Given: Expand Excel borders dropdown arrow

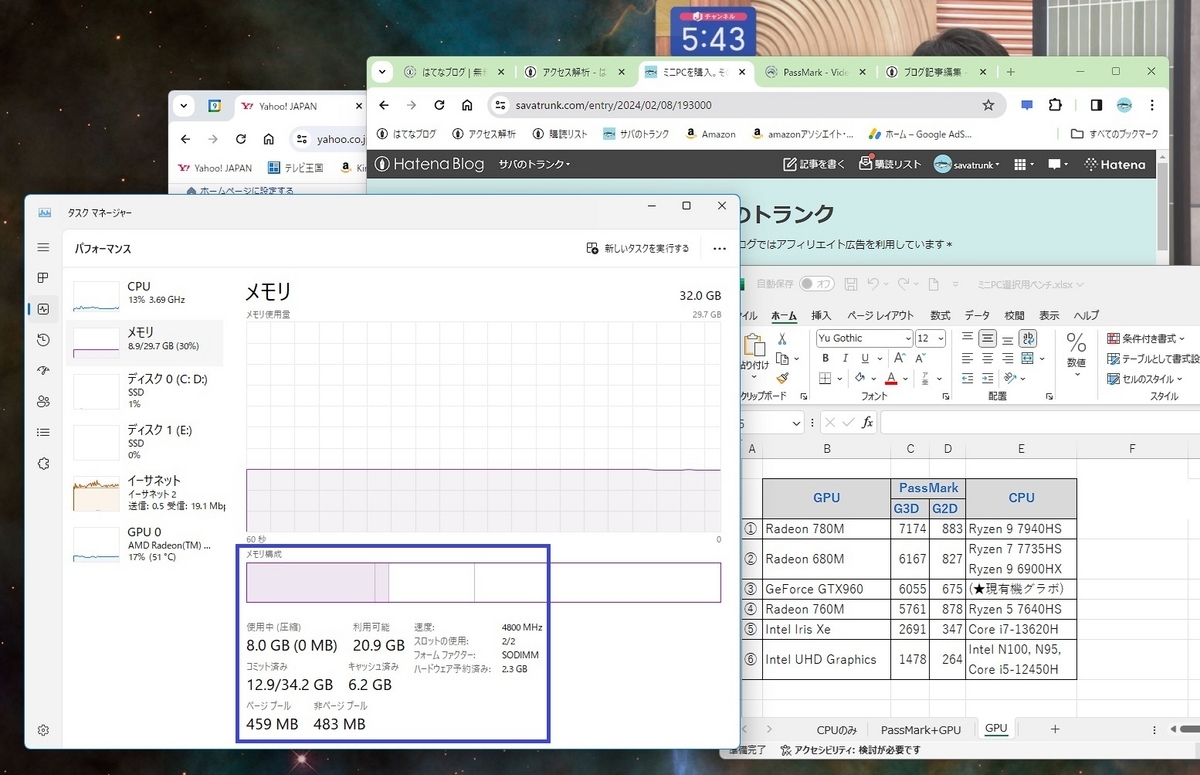Looking at the screenshot, I should coord(838,379).
